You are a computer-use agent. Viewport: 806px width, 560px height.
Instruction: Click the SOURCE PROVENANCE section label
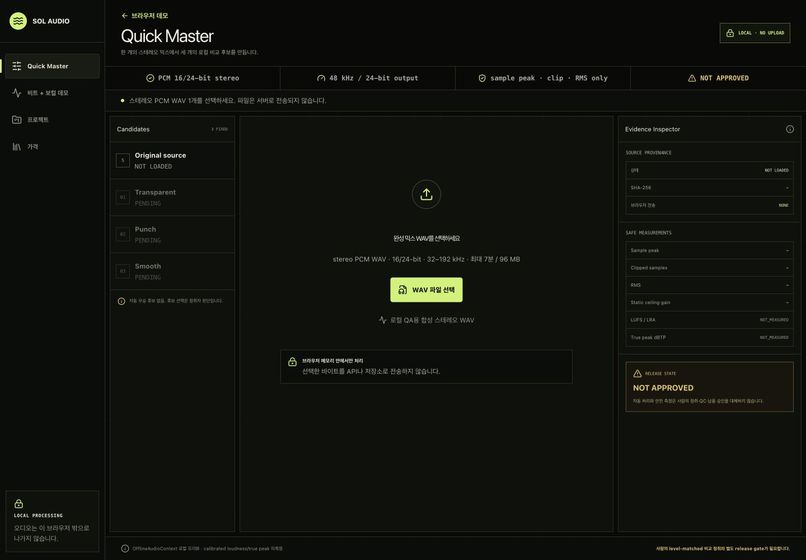pos(648,153)
